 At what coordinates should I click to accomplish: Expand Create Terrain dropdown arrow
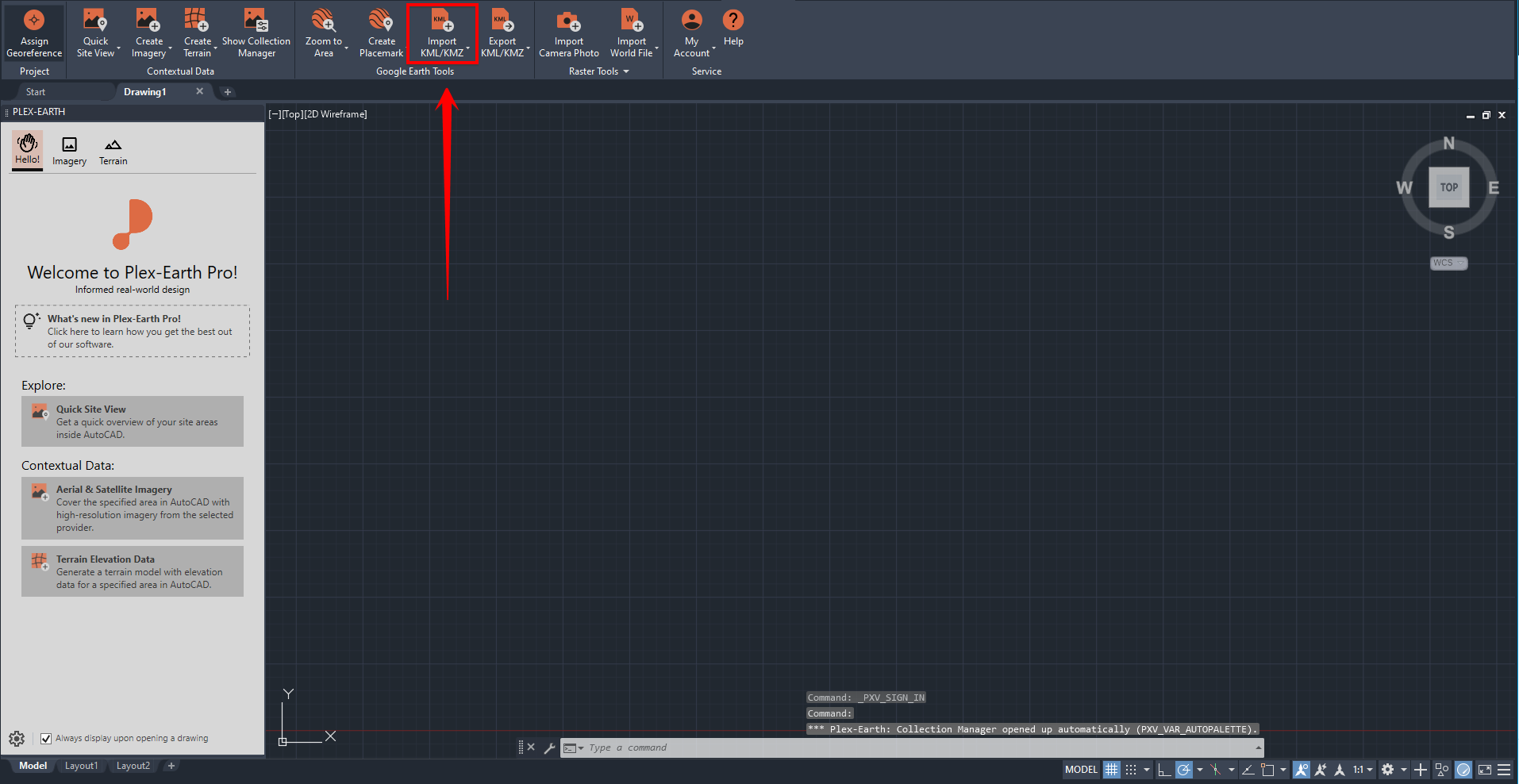[216, 49]
